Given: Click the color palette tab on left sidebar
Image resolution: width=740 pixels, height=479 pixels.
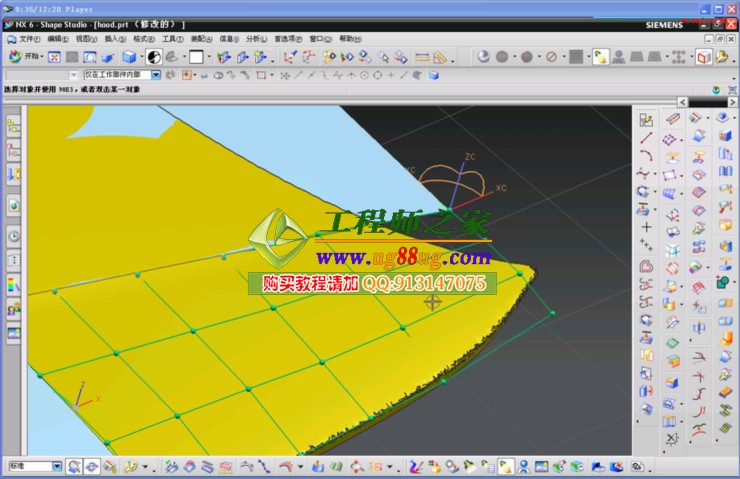Looking at the screenshot, I should click(x=14, y=283).
